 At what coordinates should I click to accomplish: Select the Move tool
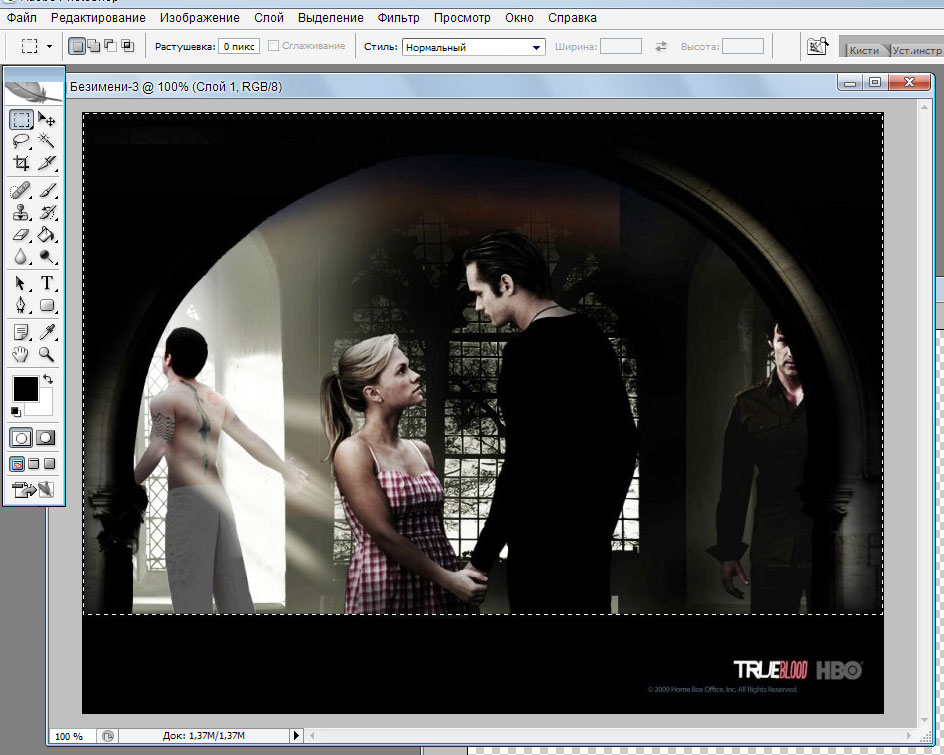click(x=47, y=119)
